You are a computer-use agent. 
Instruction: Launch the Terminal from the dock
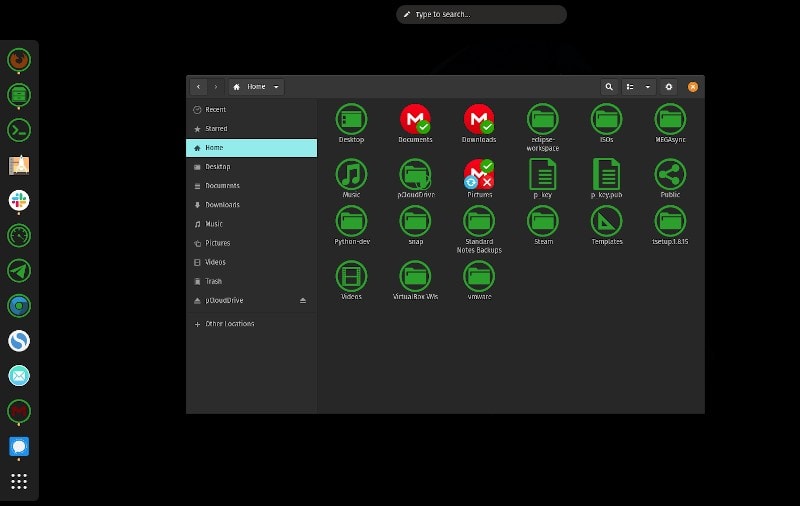click(19, 130)
